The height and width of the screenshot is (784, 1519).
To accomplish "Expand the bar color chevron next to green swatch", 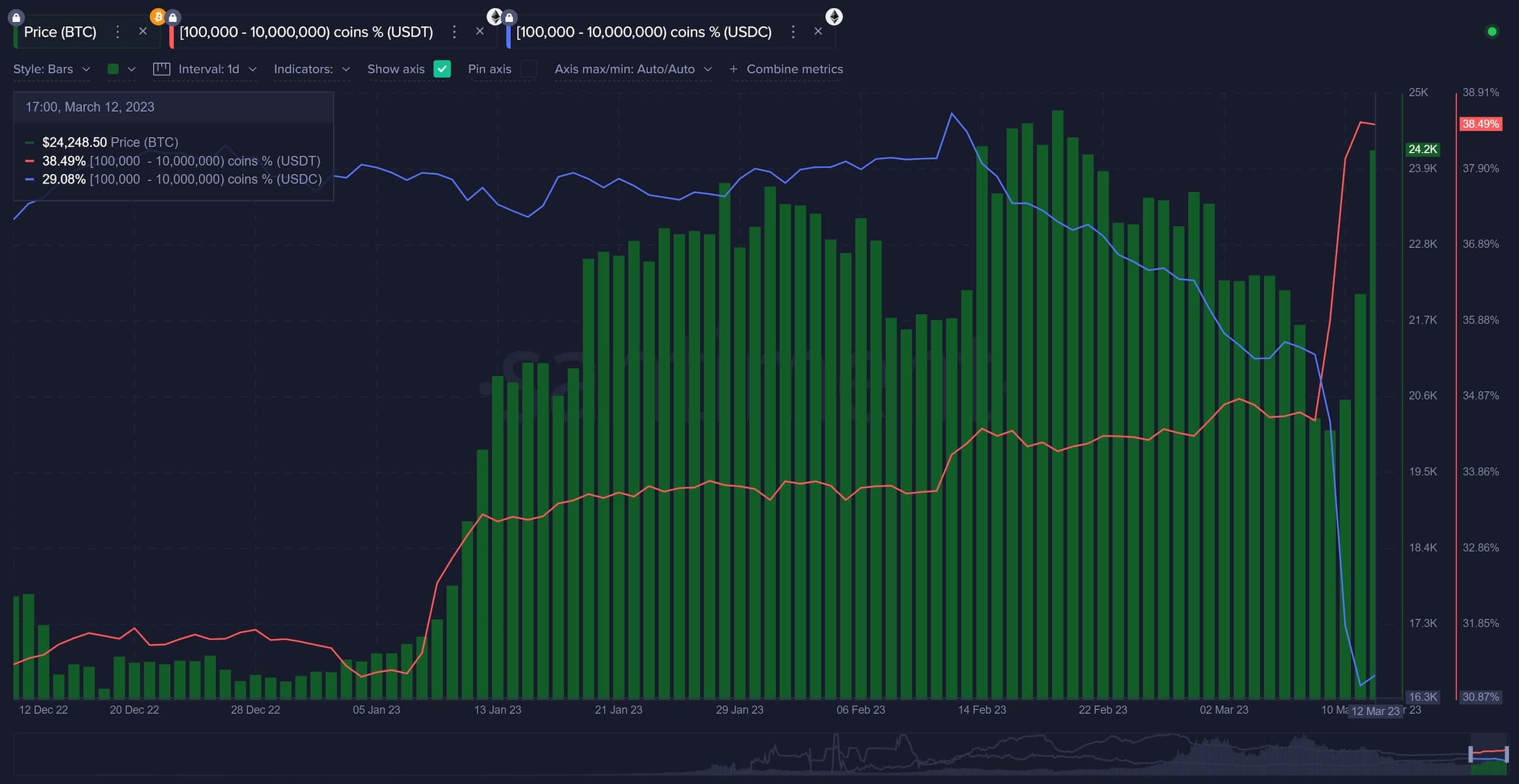I will coord(132,69).
